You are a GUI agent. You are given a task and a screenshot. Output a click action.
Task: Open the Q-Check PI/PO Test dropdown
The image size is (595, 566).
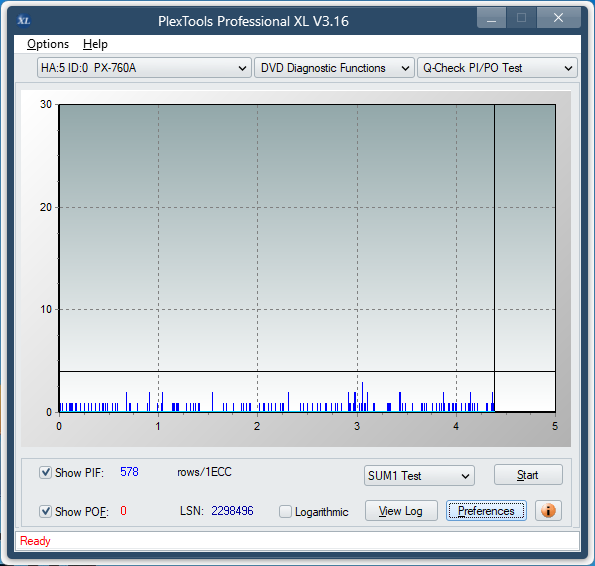pos(497,68)
